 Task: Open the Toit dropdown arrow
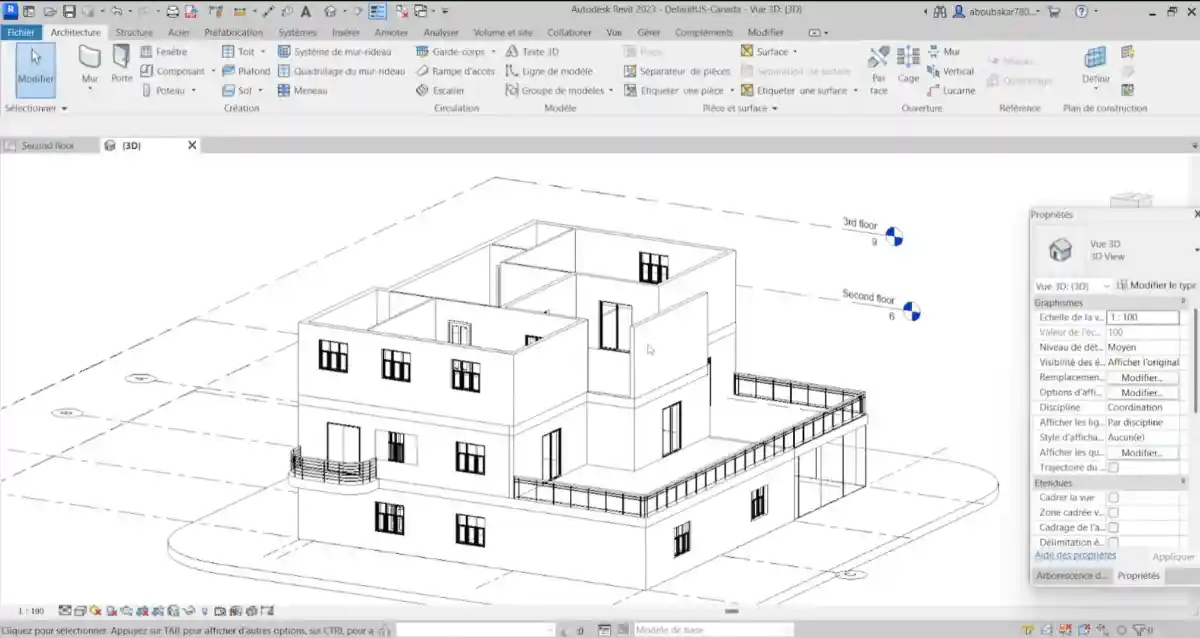coord(263,52)
